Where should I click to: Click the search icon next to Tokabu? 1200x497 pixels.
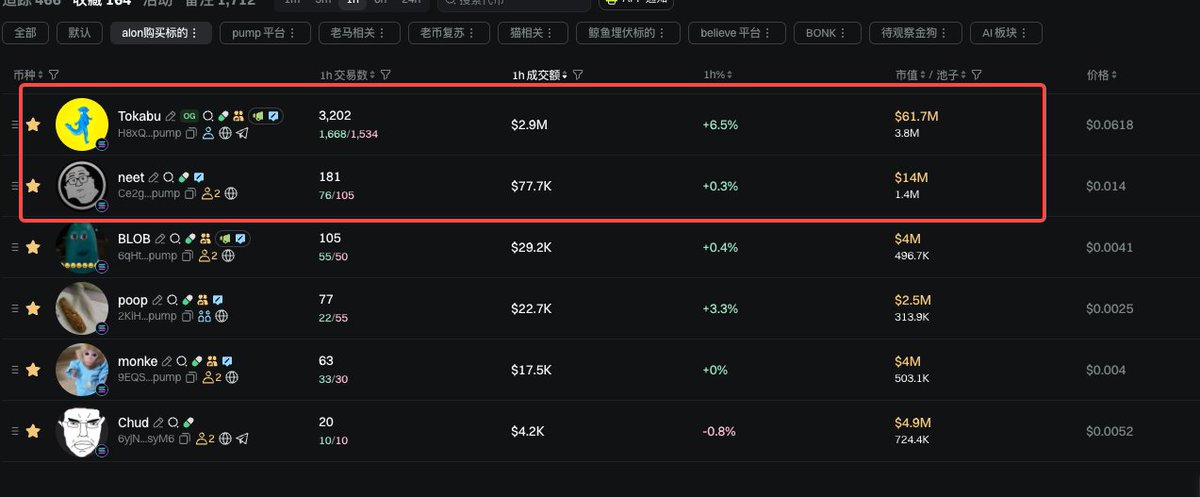208,117
